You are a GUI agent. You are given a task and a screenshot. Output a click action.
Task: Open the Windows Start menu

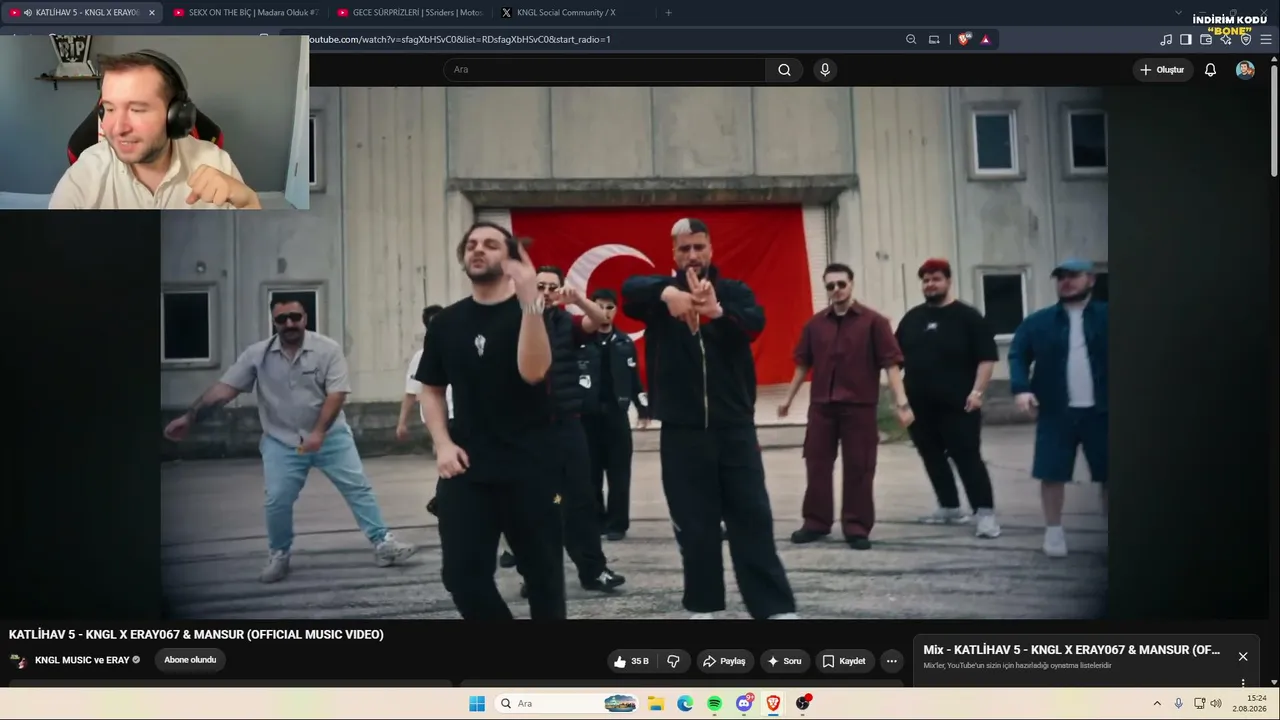click(477, 704)
